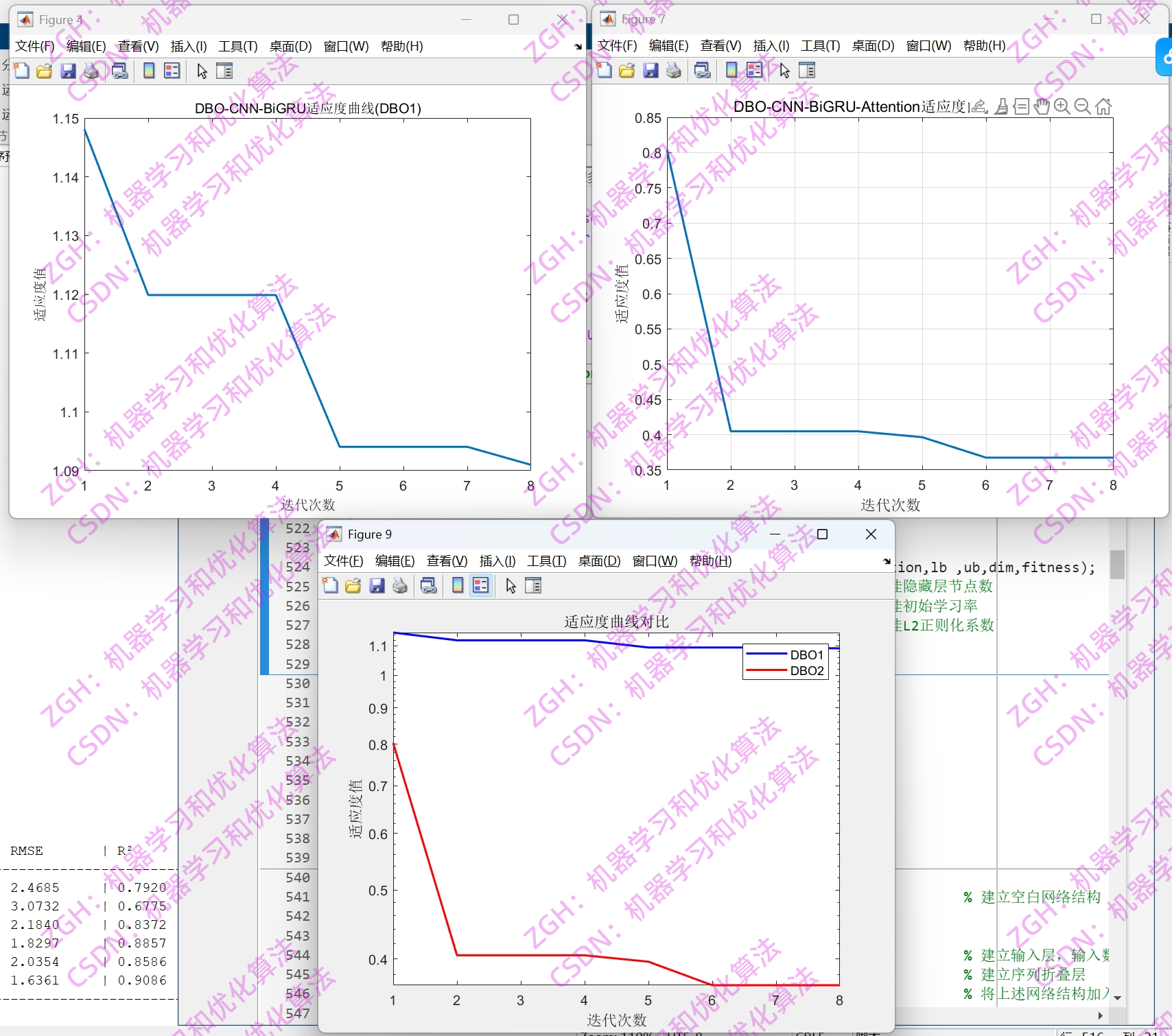This screenshot has height=1036, width=1172.
Task: Close the Figure 9 window
Action: (871, 534)
